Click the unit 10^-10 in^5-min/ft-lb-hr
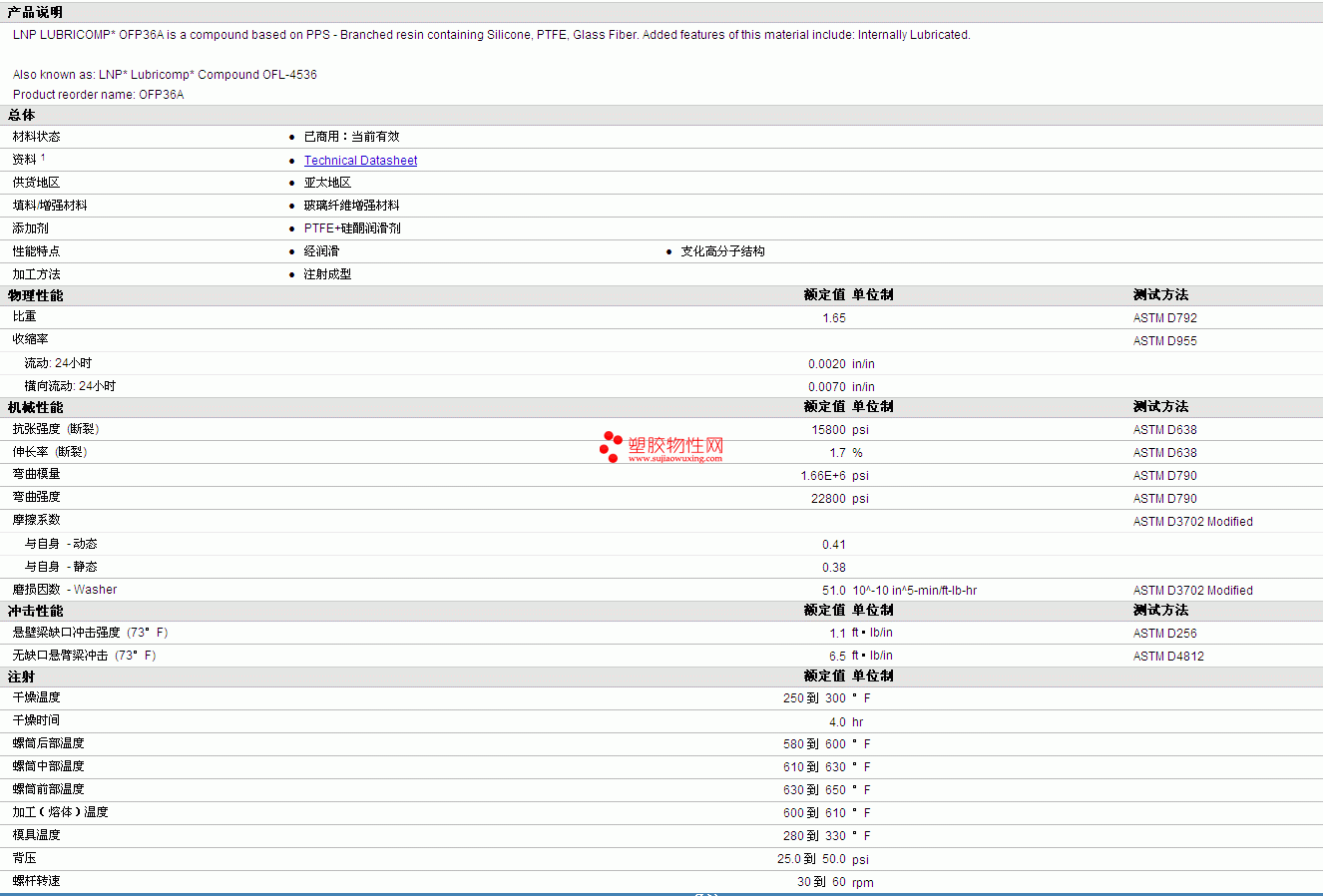This screenshot has width=1323, height=896. [x=914, y=591]
